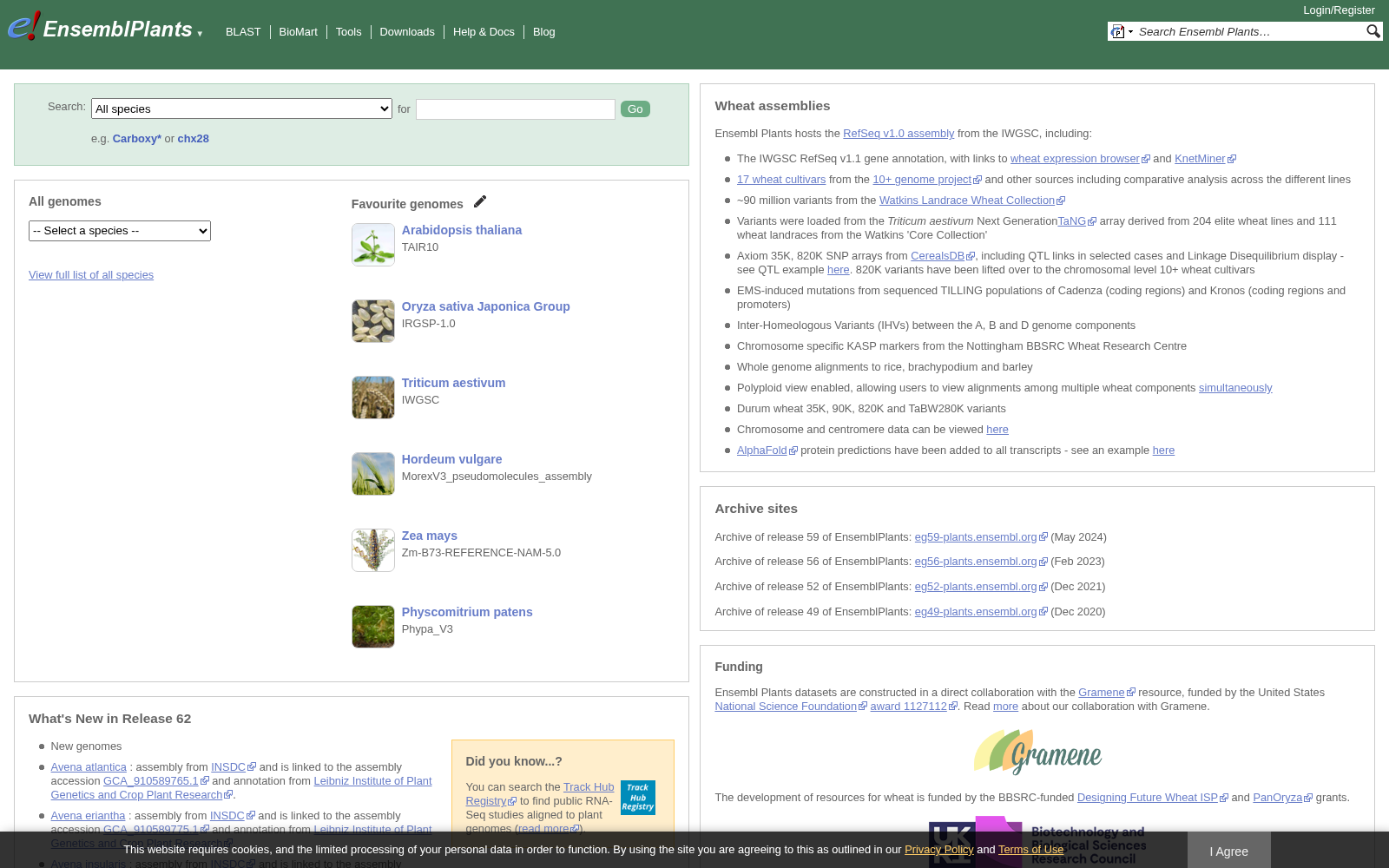The width and height of the screenshot is (1389, 868).
Task: Open the PanOryza link
Action: (x=1282, y=798)
